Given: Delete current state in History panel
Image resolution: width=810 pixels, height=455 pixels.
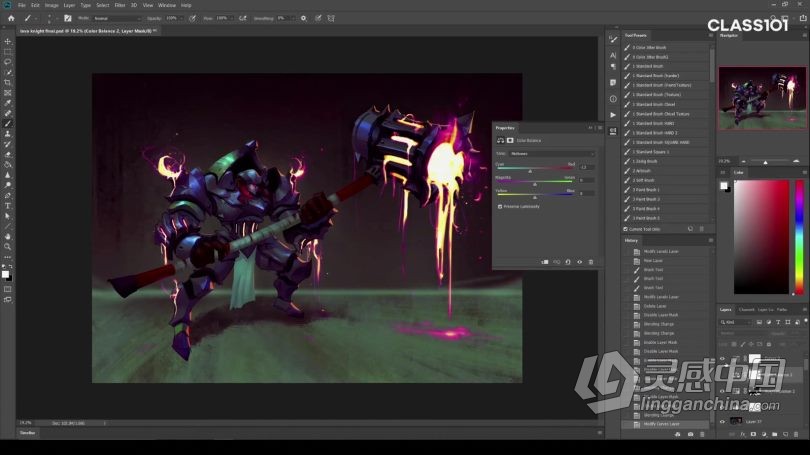Looking at the screenshot, I should [x=702, y=434].
